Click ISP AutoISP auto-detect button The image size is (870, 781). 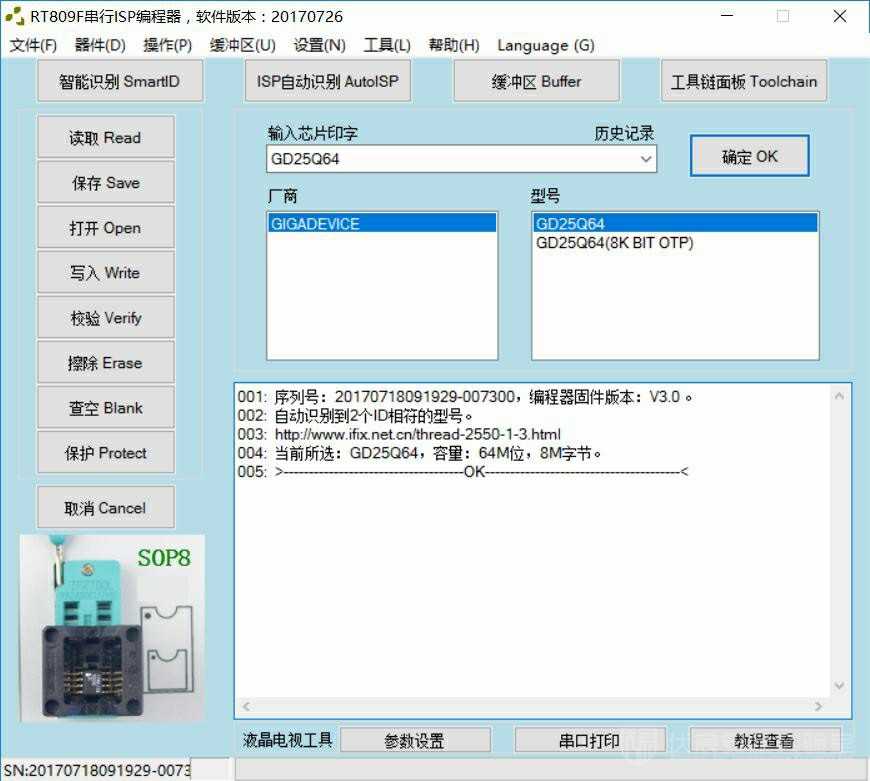(328, 81)
